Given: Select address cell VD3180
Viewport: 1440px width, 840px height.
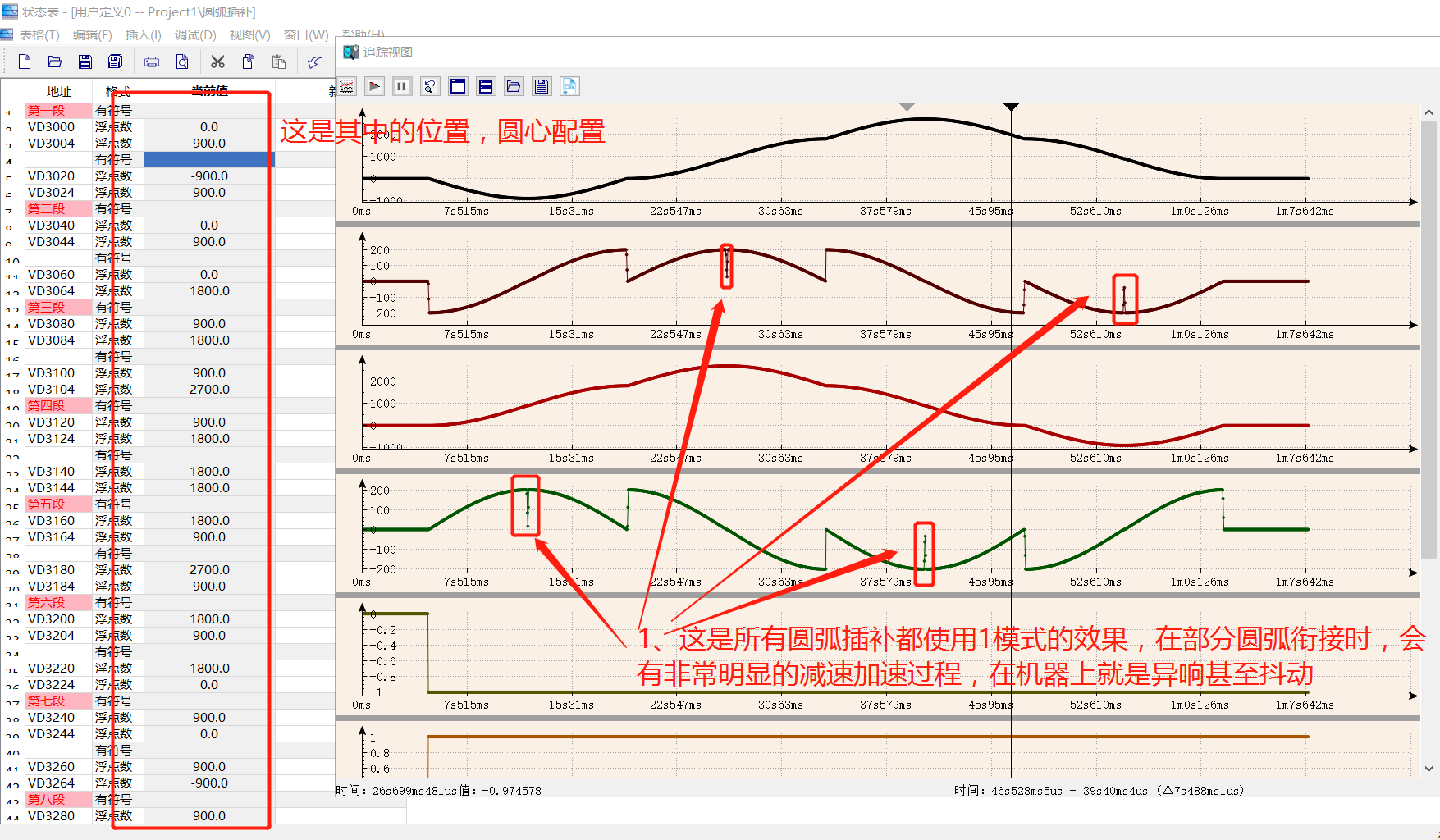Looking at the screenshot, I should [x=59, y=569].
